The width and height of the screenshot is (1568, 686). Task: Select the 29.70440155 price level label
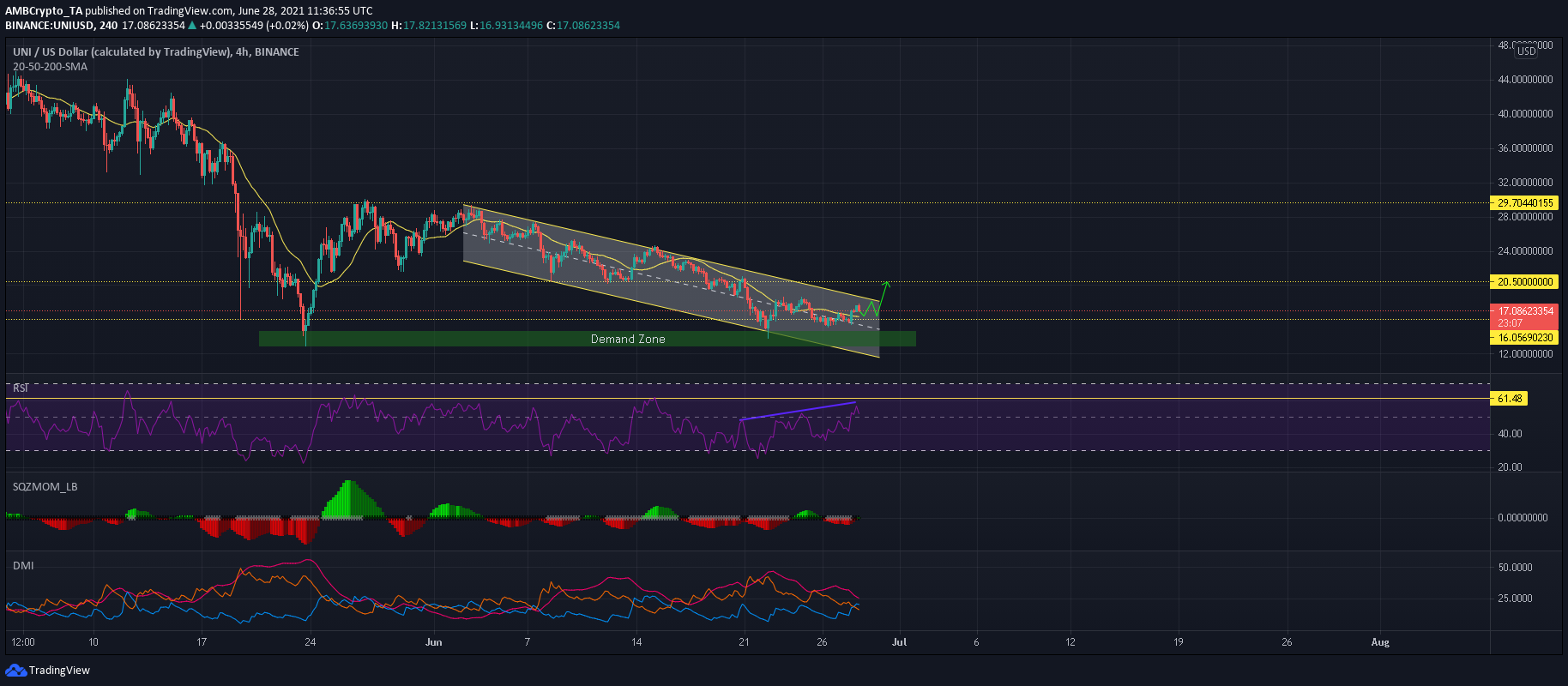click(x=1525, y=203)
